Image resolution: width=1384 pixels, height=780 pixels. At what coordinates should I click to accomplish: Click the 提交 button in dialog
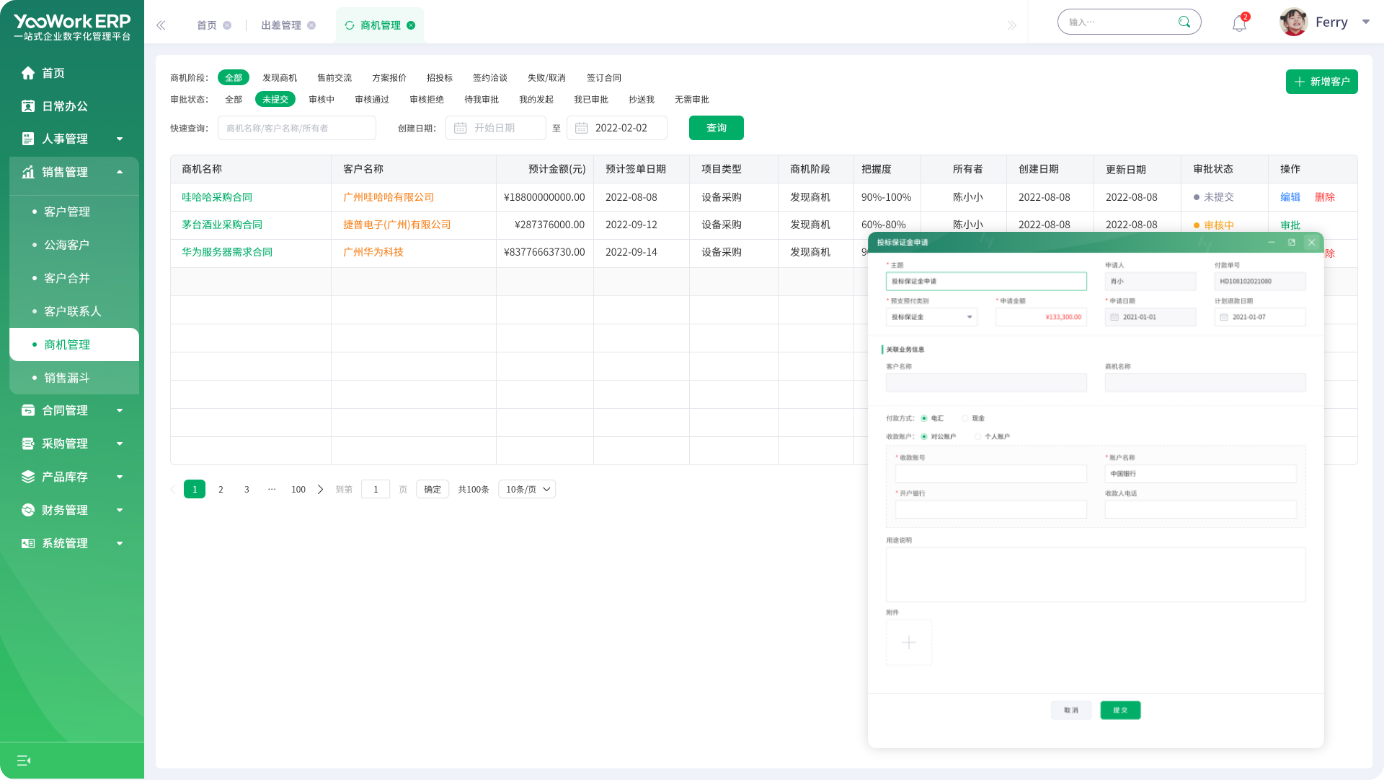pos(1120,710)
